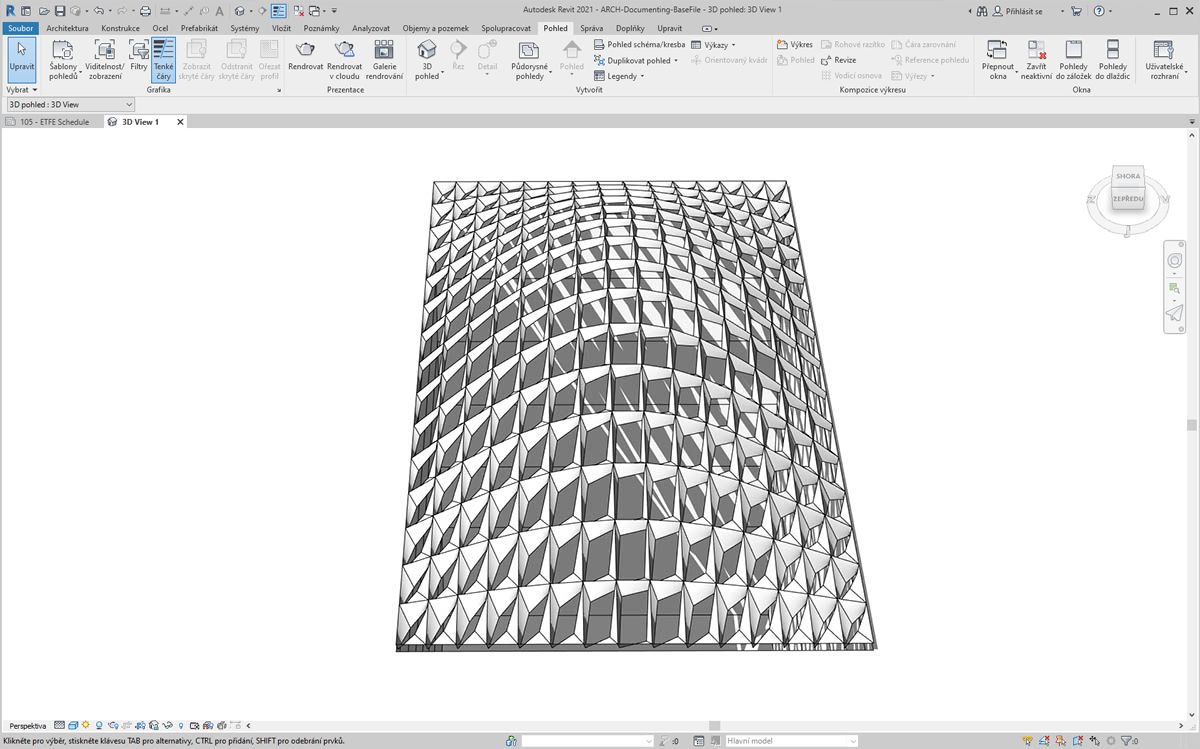
Task: Switch to the Prefabrikát ribbon tab
Action: point(199,28)
